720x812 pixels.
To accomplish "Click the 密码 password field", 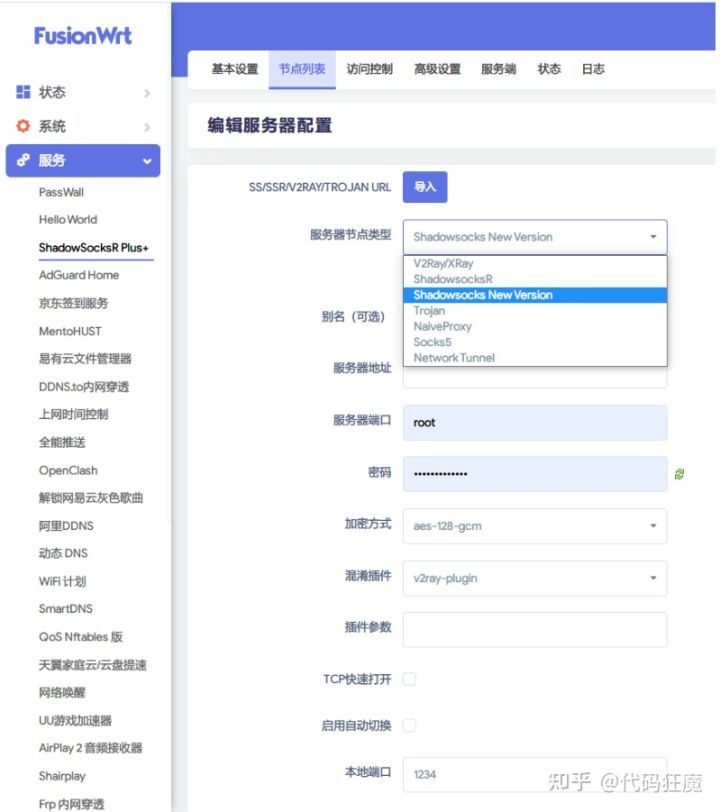I will pos(535,474).
